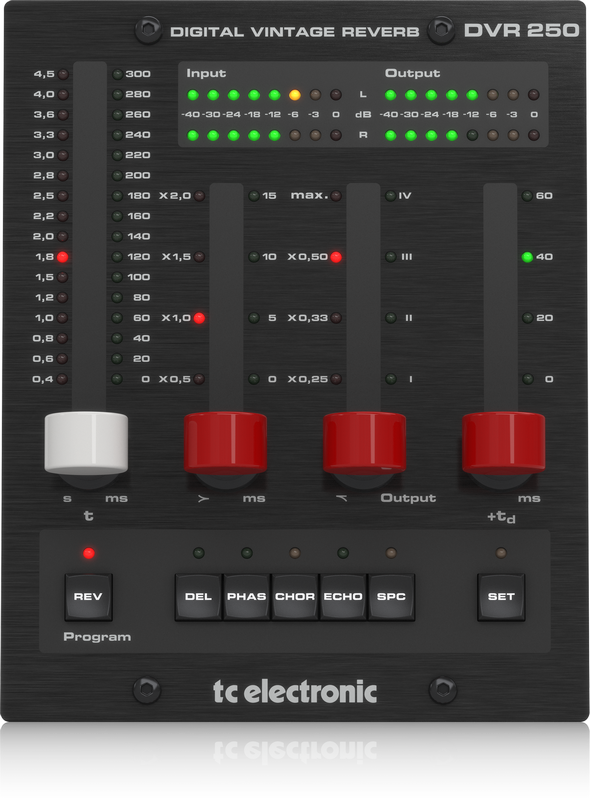Click the lit green 40 ms pre-delay LED
The height and width of the screenshot is (800, 590).
527,257
